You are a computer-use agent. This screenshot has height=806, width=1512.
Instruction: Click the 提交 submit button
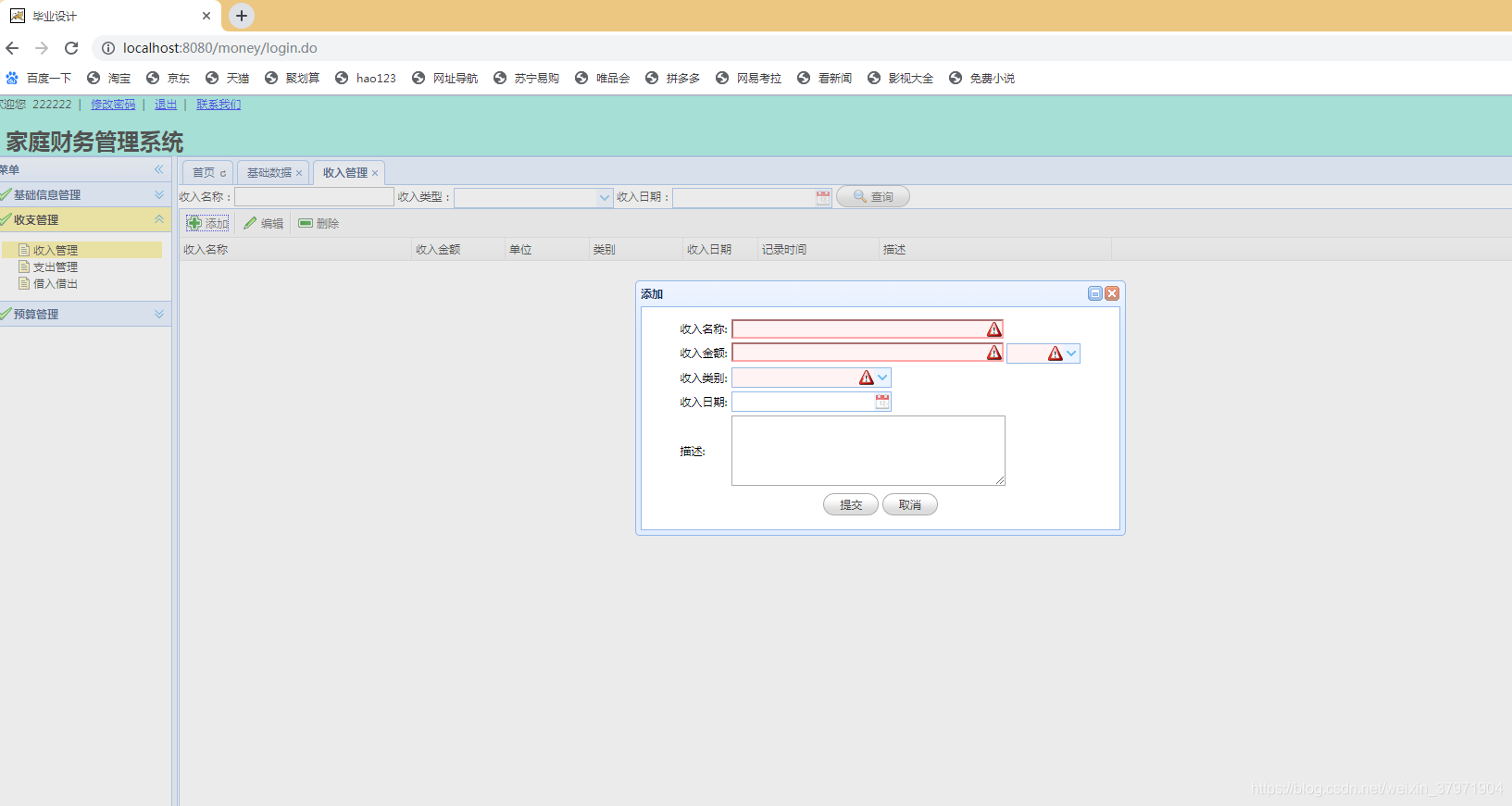pos(851,504)
